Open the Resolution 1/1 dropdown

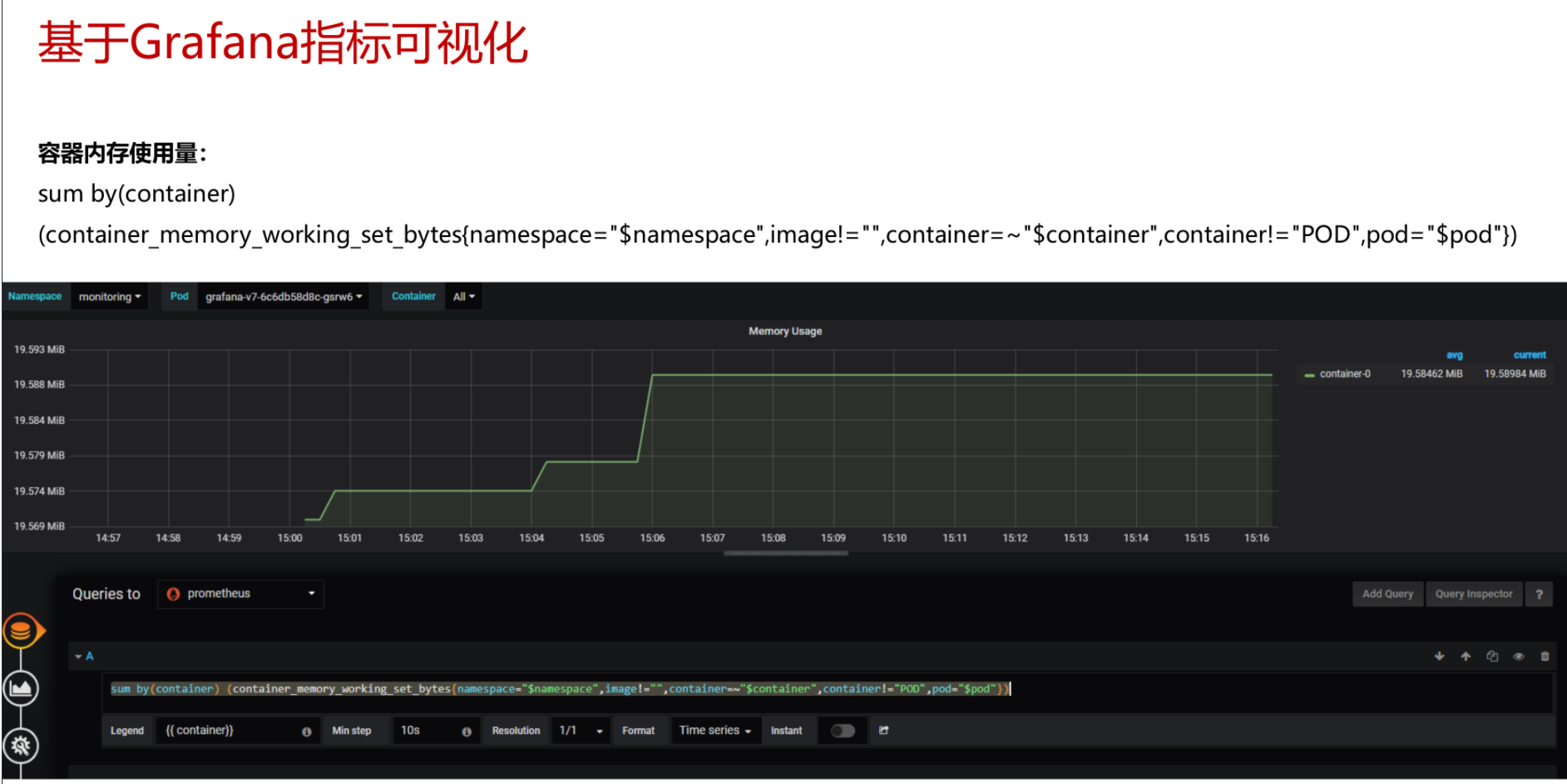[581, 731]
